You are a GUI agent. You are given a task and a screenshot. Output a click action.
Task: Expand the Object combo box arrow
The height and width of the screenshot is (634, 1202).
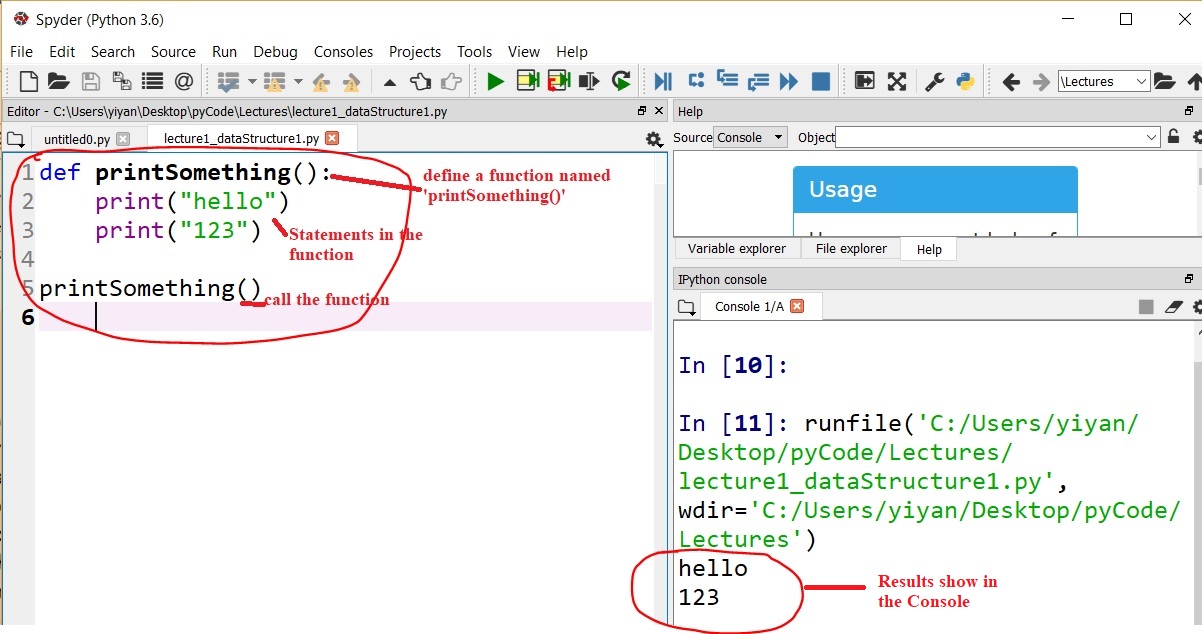(x=1151, y=137)
